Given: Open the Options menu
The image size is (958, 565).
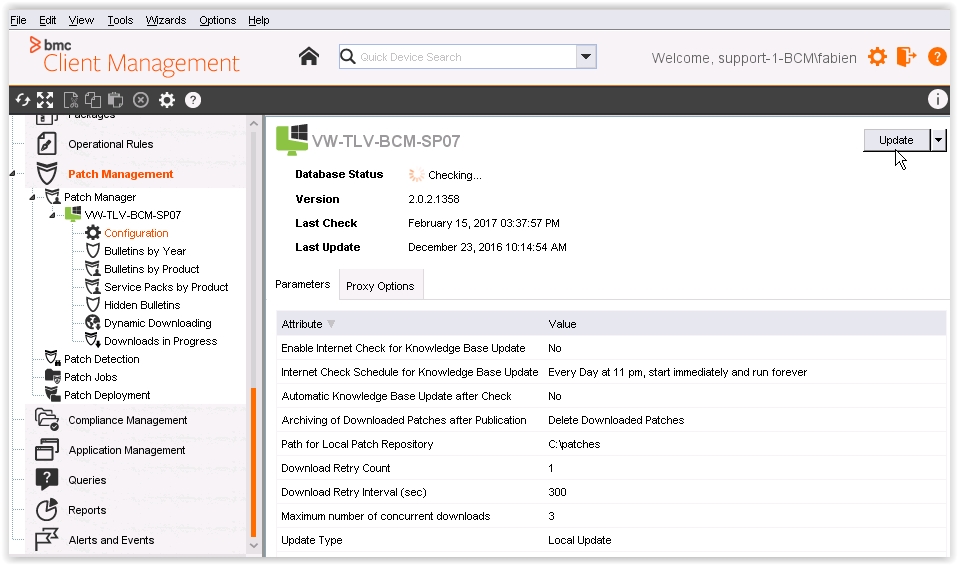Looking at the screenshot, I should click(x=218, y=20).
